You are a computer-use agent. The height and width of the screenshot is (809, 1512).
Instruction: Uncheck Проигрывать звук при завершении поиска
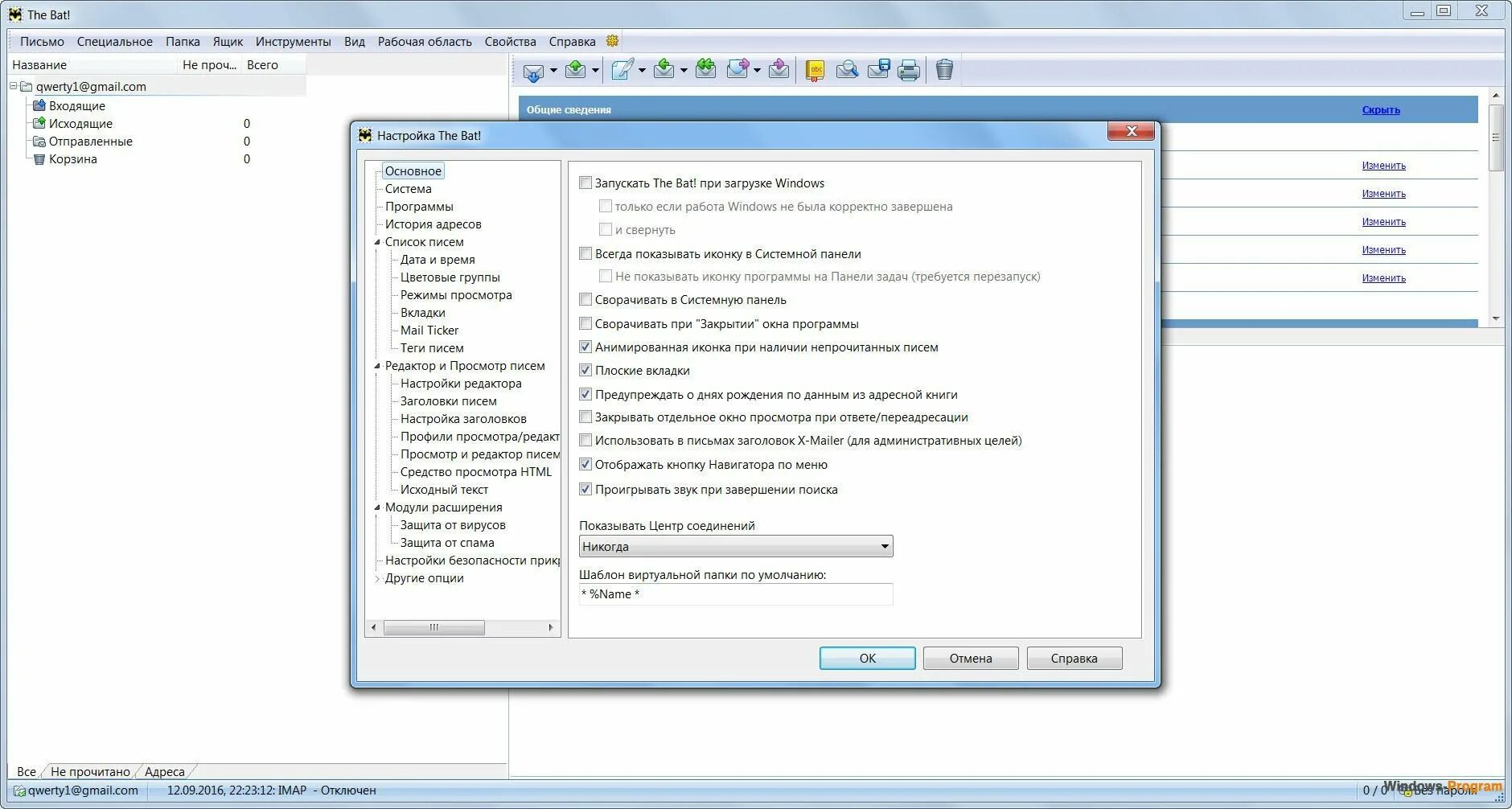point(585,489)
